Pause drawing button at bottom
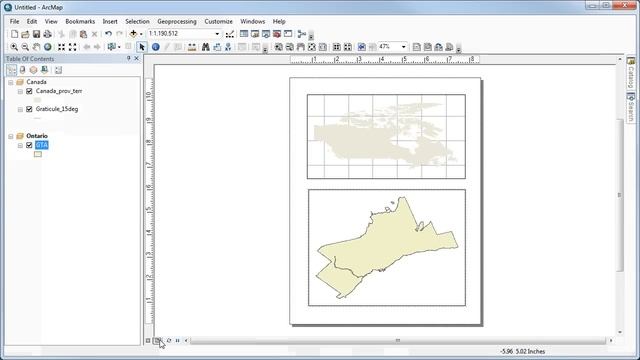Viewport: 640px width, 360px height. click(178, 340)
